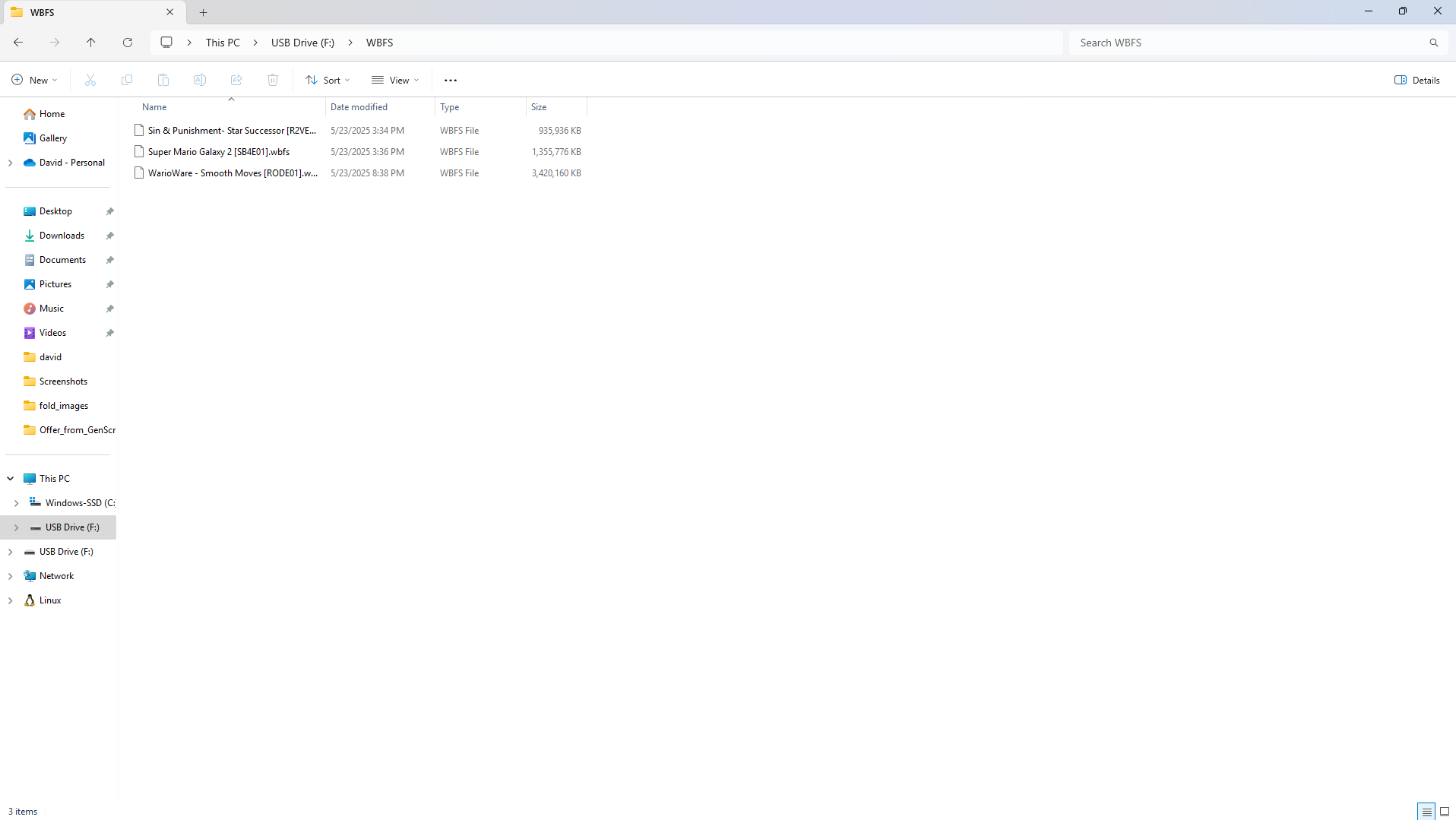The image size is (1456, 820).
Task: Open the View dropdown
Action: tap(395, 80)
